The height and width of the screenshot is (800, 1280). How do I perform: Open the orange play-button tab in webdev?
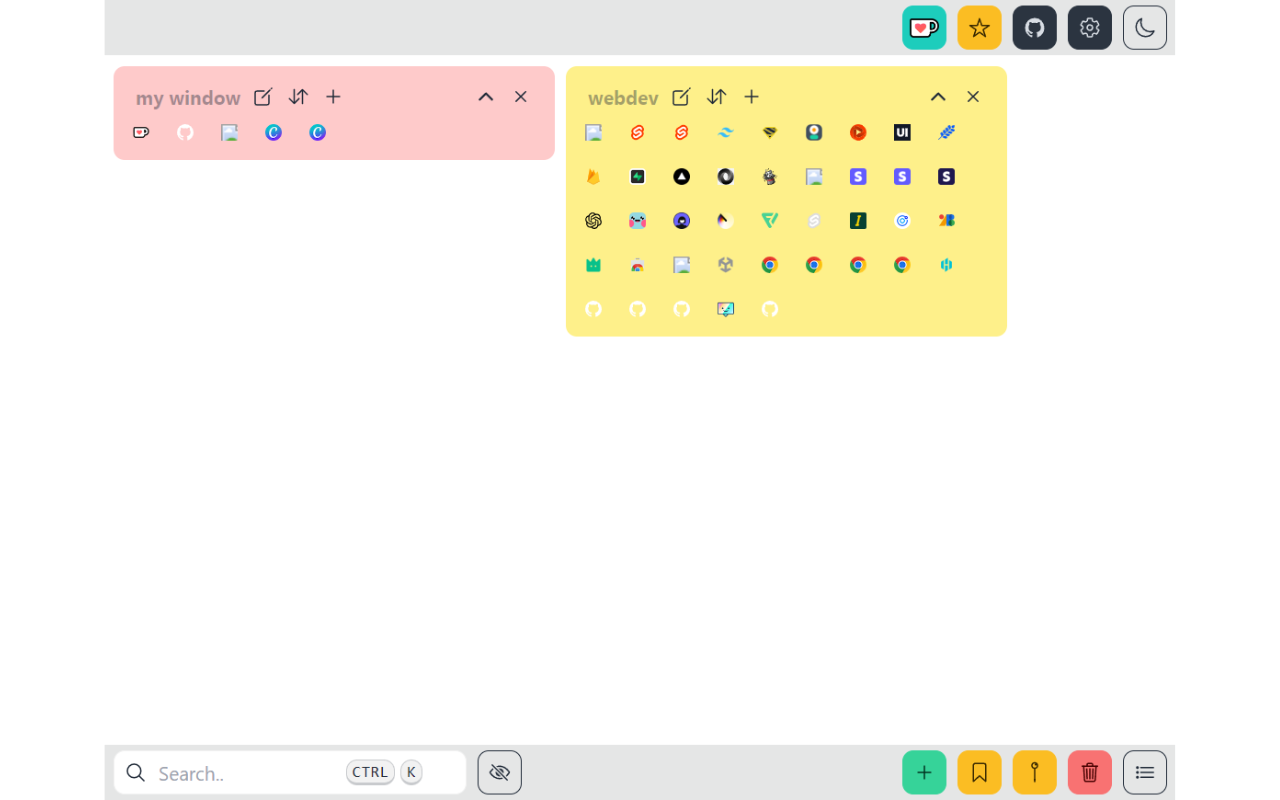click(858, 132)
